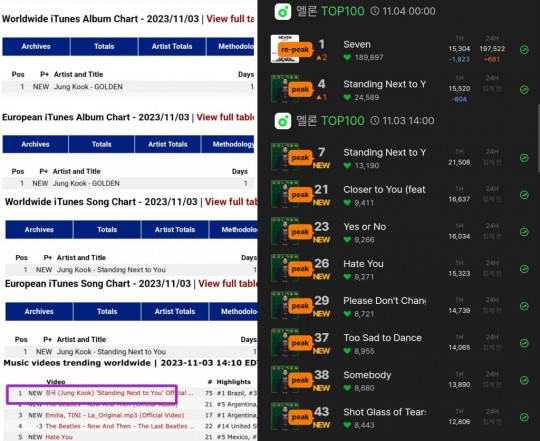Click the heart icon under Hate You
Image resolution: width=540 pixels, height=441 pixels.
347,277
